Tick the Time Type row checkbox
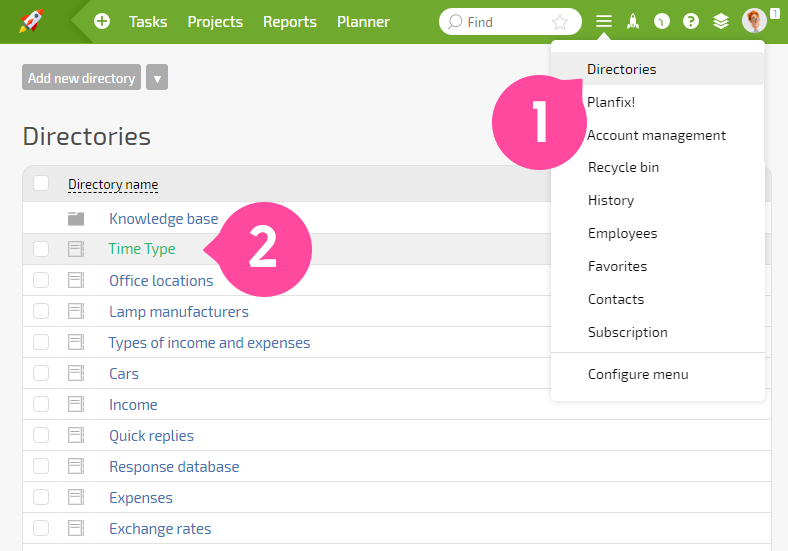This screenshot has height=551, width=788. tap(41, 249)
